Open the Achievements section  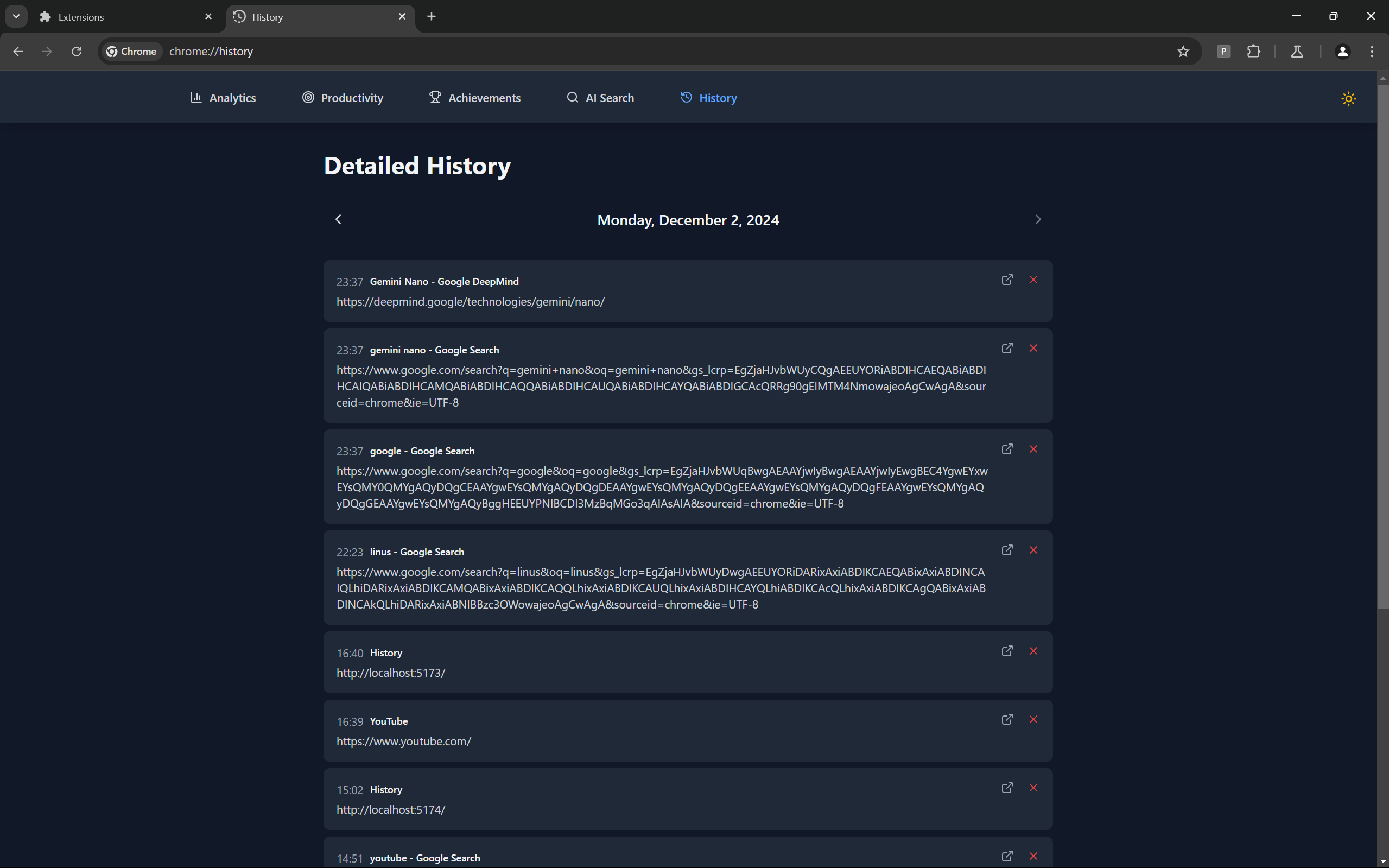(x=475, y=98)
